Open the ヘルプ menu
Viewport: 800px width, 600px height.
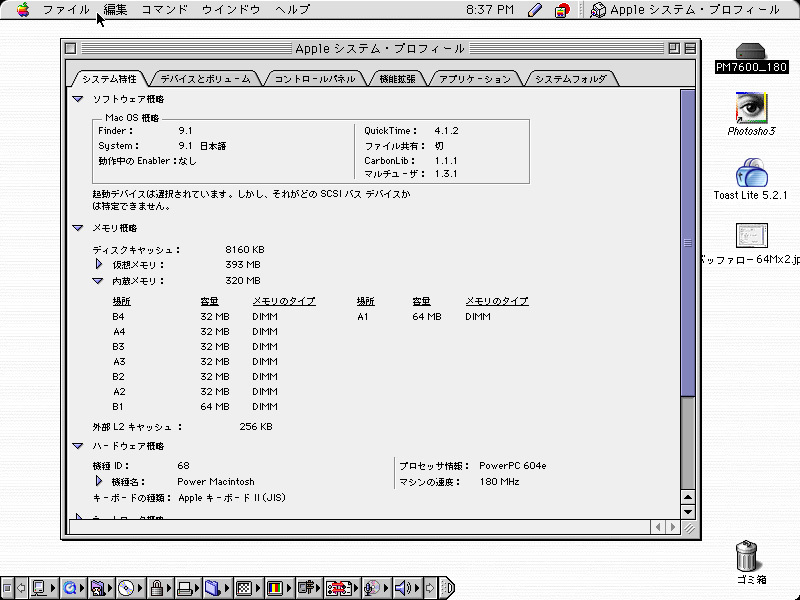click(x=292, y=10)
